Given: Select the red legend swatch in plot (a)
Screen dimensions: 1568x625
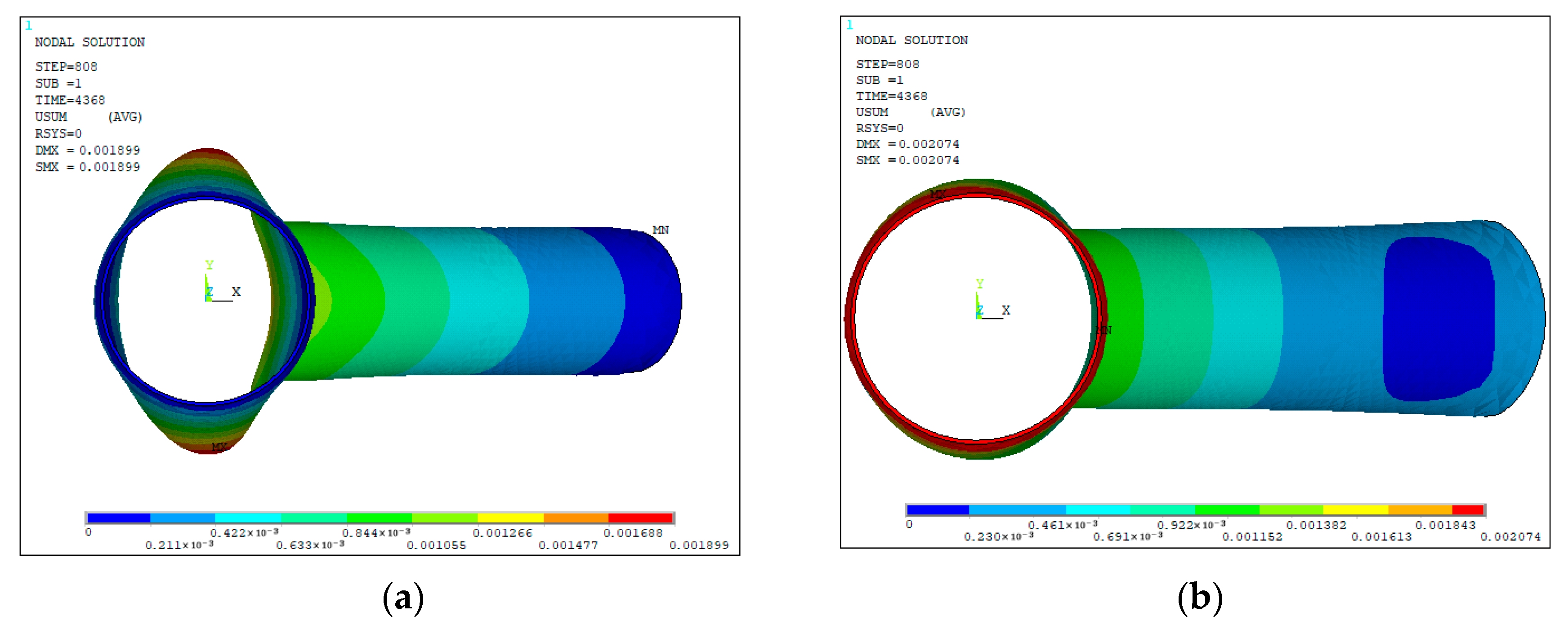Looking at the screenshot, I should pyautogui.click(x=640, y=518).
